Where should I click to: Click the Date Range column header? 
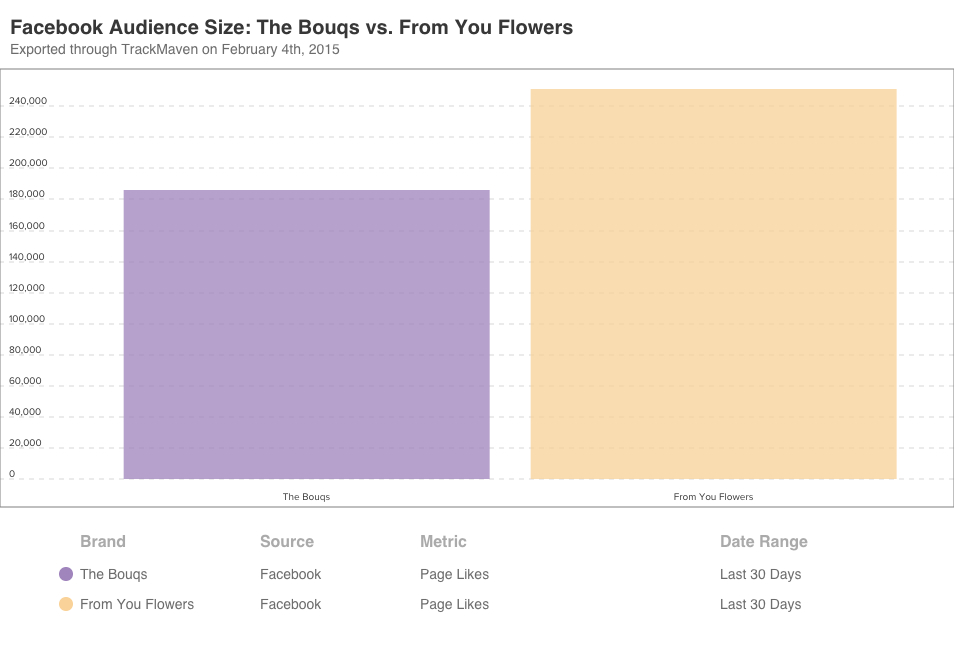[x=763, y=541]
